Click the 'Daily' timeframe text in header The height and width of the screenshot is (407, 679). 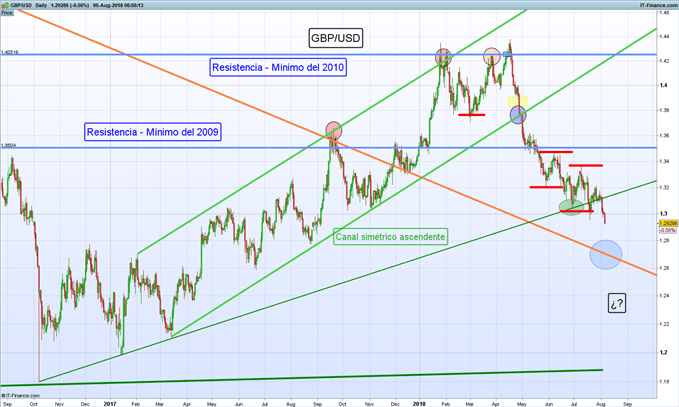pyautogui.click(x=41, y=5)
